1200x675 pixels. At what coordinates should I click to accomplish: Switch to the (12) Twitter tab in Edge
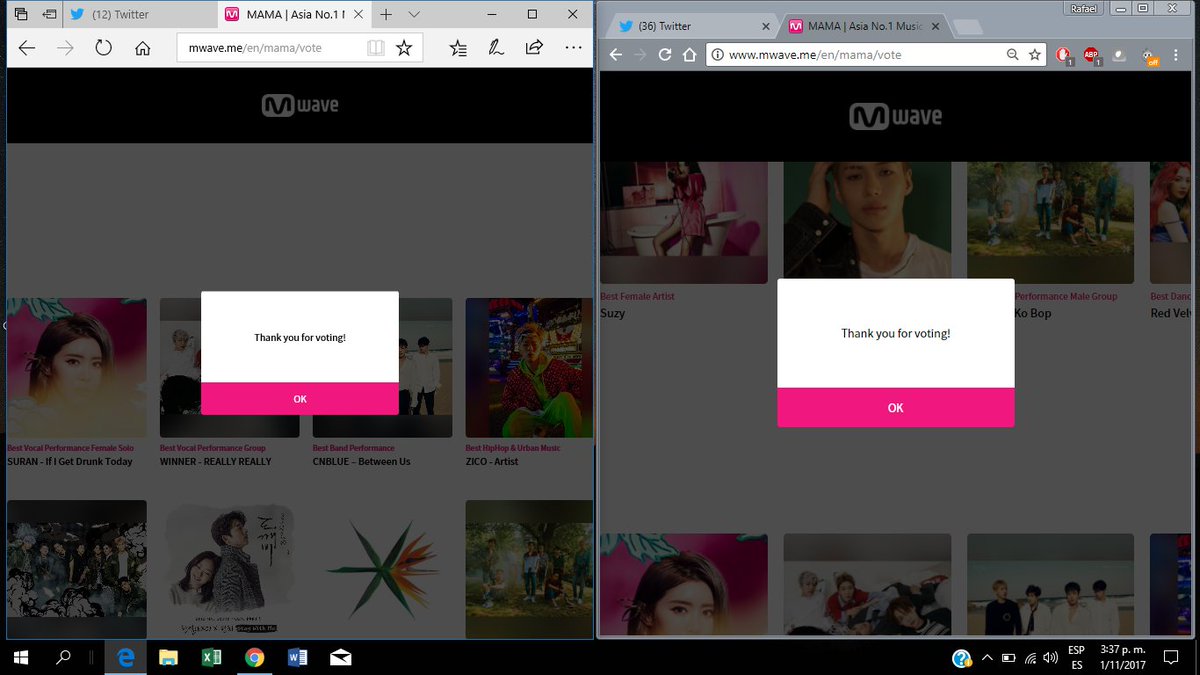[x=139, y=15]
